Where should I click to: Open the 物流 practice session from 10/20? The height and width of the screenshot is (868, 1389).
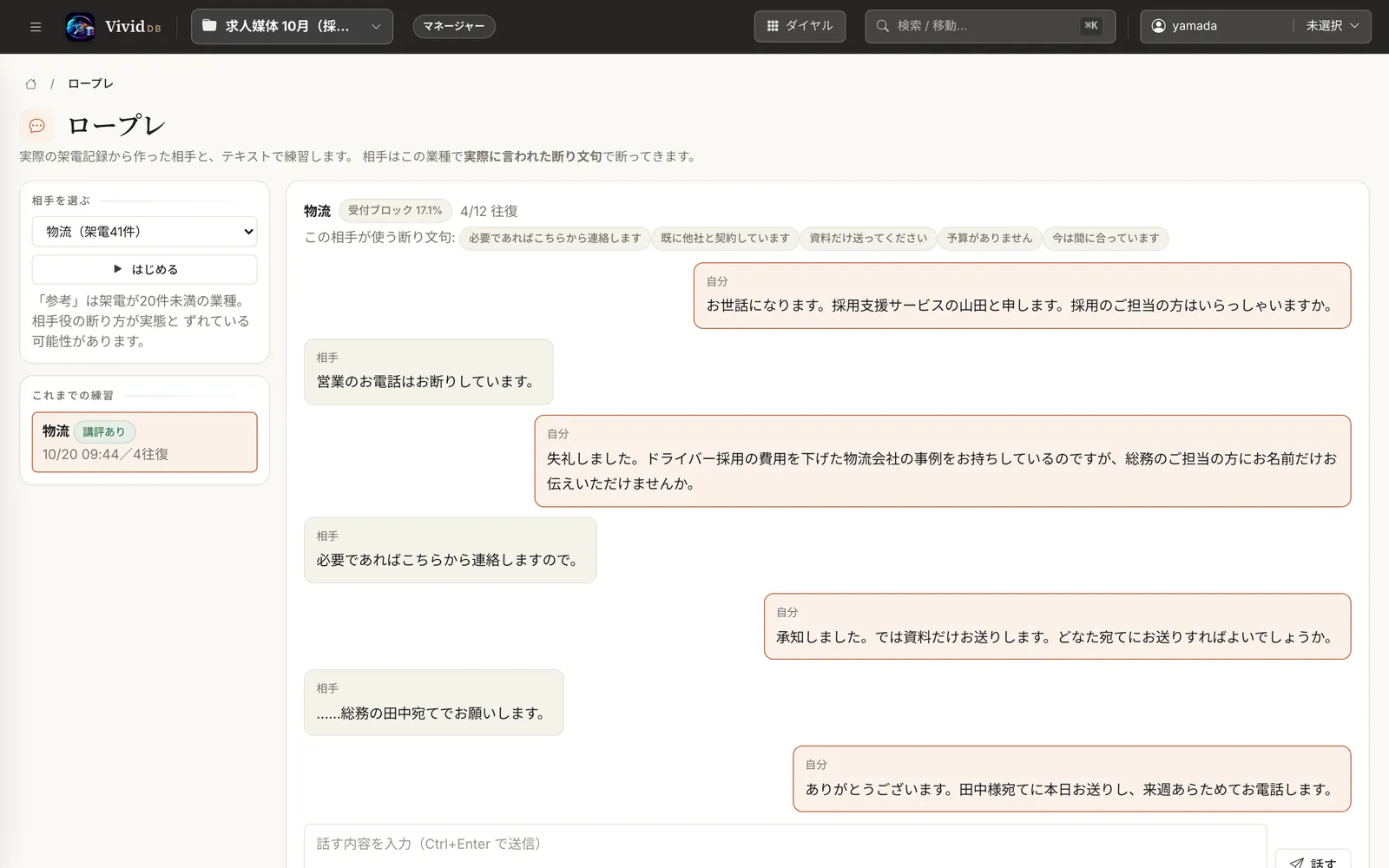[144, 442]
